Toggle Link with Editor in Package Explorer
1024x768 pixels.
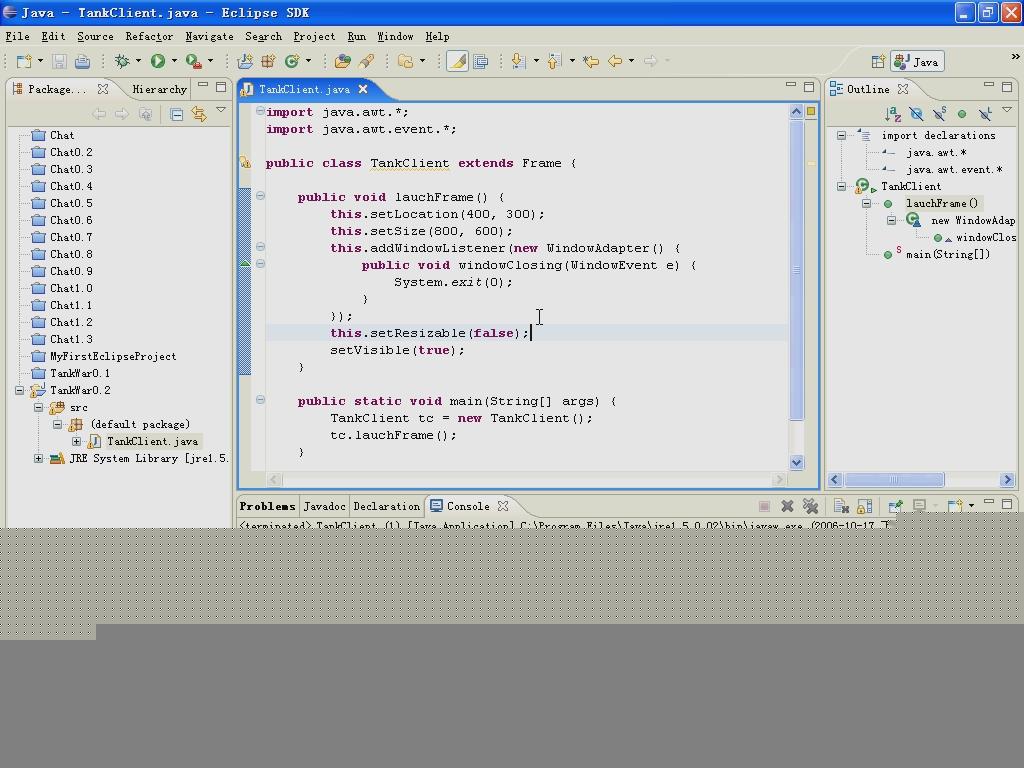point(199,115)
